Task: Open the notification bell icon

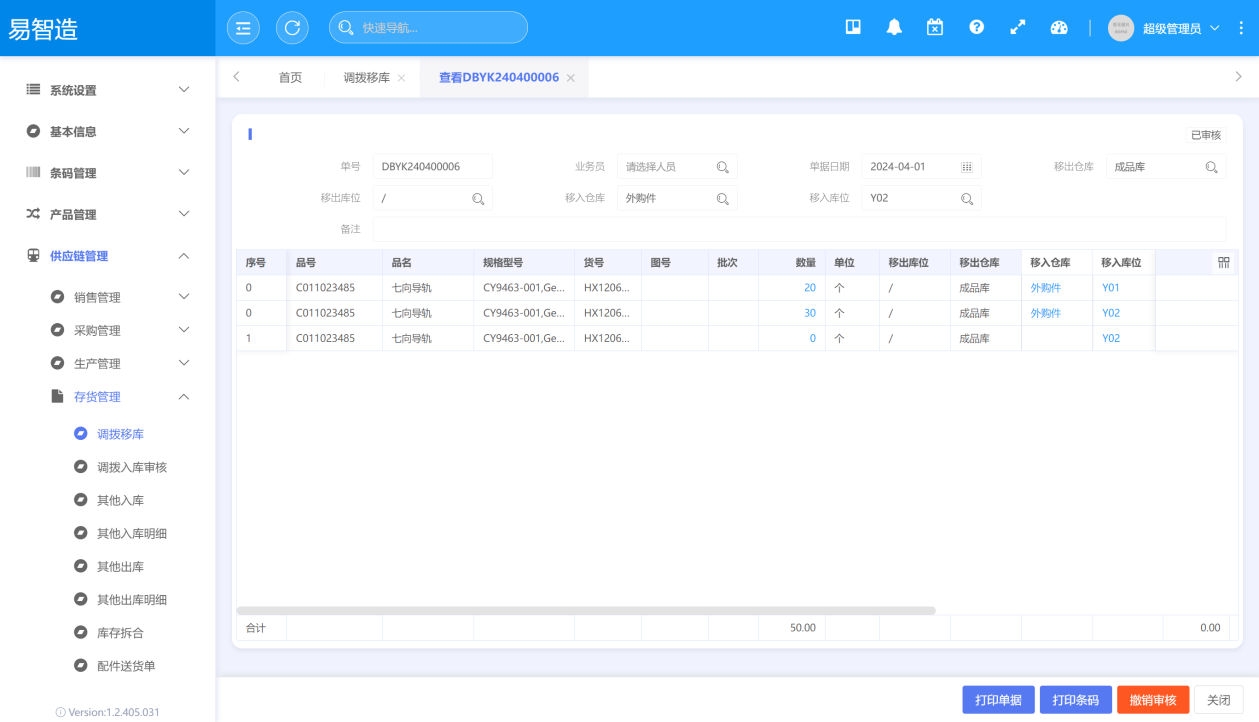Action: coord(894,28)
